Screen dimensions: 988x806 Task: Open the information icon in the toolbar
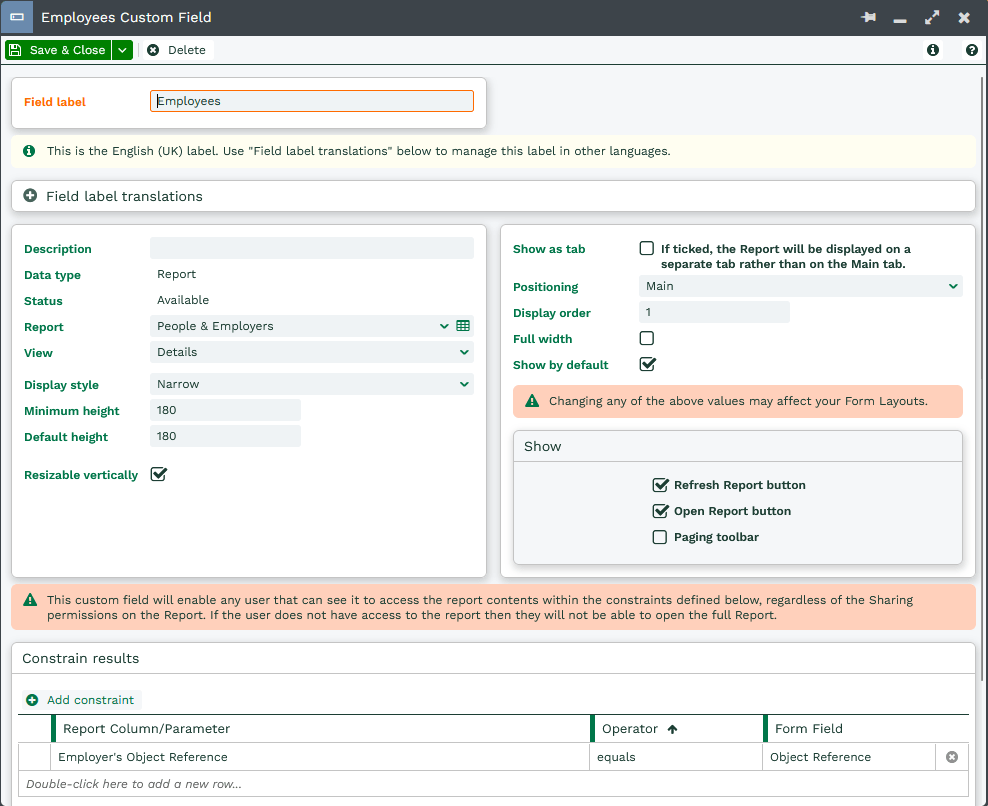point(933,50)
